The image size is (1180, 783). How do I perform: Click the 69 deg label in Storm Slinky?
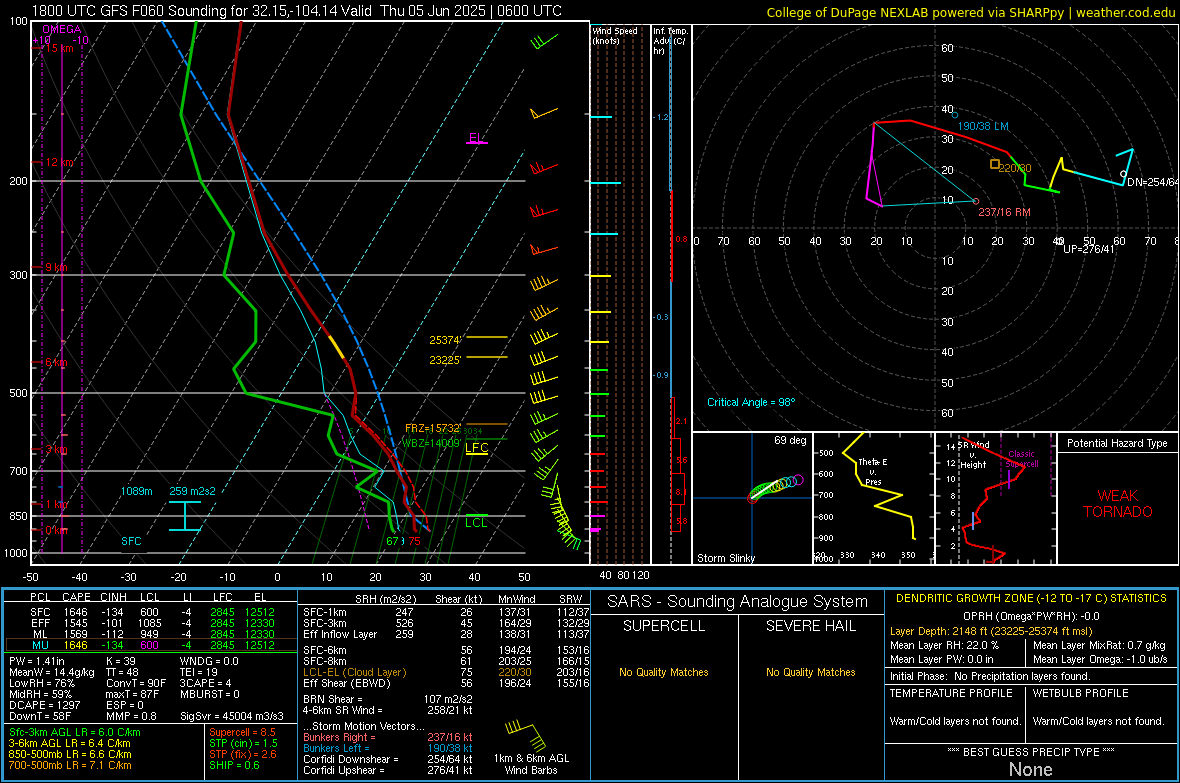click(790, 440)
